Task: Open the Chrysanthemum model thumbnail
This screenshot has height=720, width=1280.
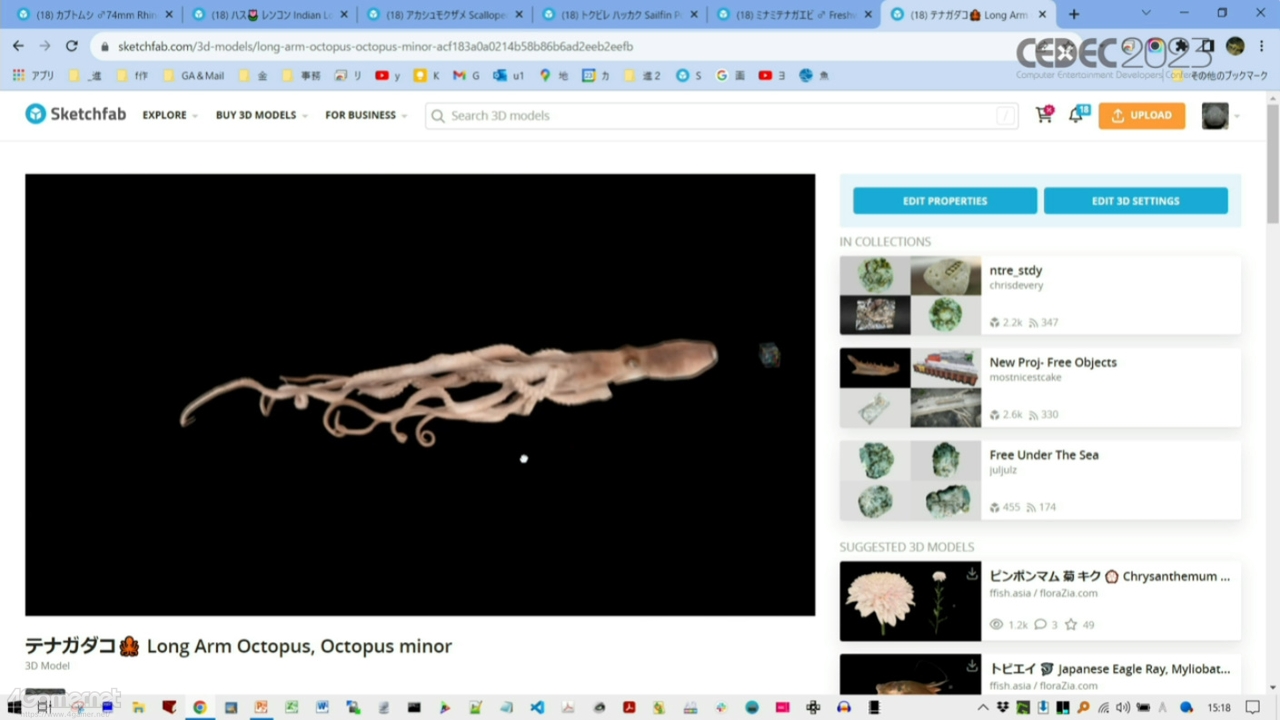Action: click(910, 601)
